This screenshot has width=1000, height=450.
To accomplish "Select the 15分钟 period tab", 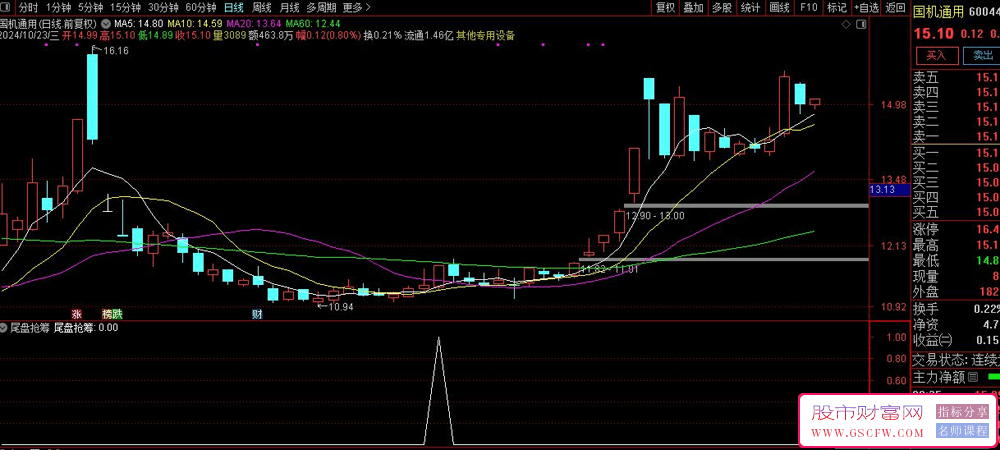I will click(125, 8).
